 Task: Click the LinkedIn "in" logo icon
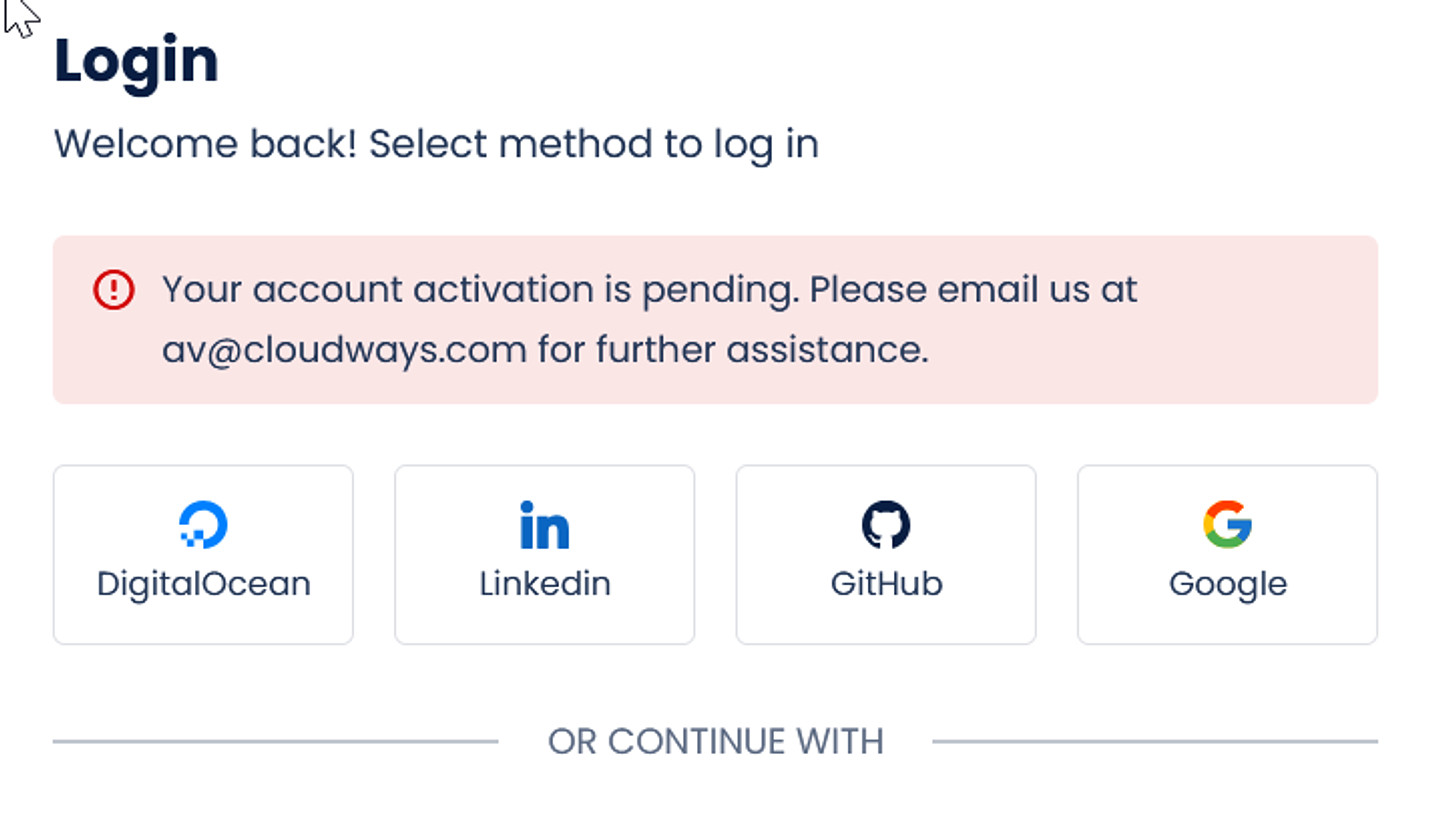(x=544, y=525)
